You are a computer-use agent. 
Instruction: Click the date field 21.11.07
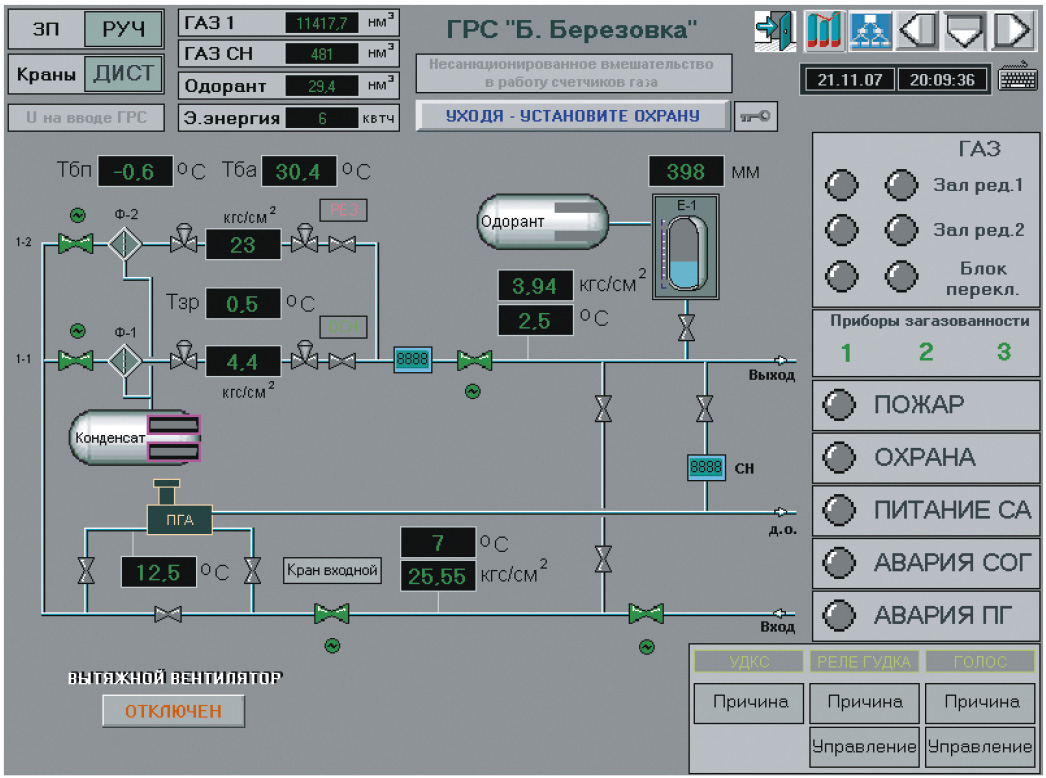[x=849, y=80]
